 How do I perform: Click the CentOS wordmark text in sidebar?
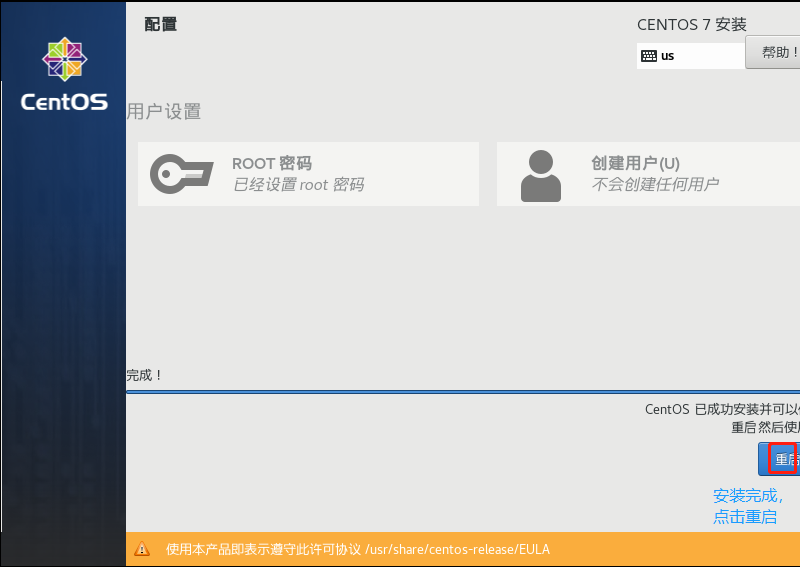(64, 101)
